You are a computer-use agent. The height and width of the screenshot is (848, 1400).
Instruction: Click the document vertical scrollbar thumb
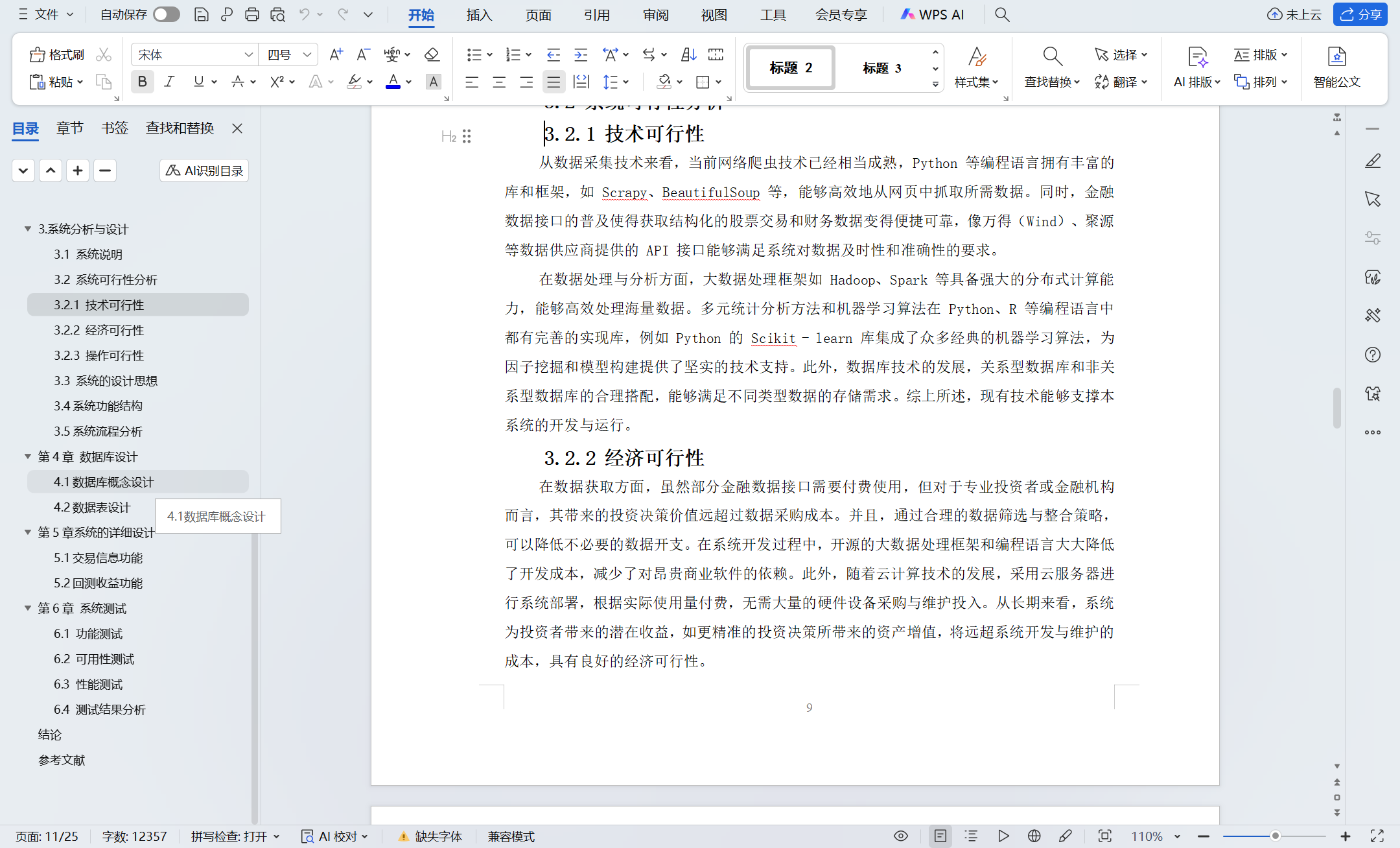1336,408
